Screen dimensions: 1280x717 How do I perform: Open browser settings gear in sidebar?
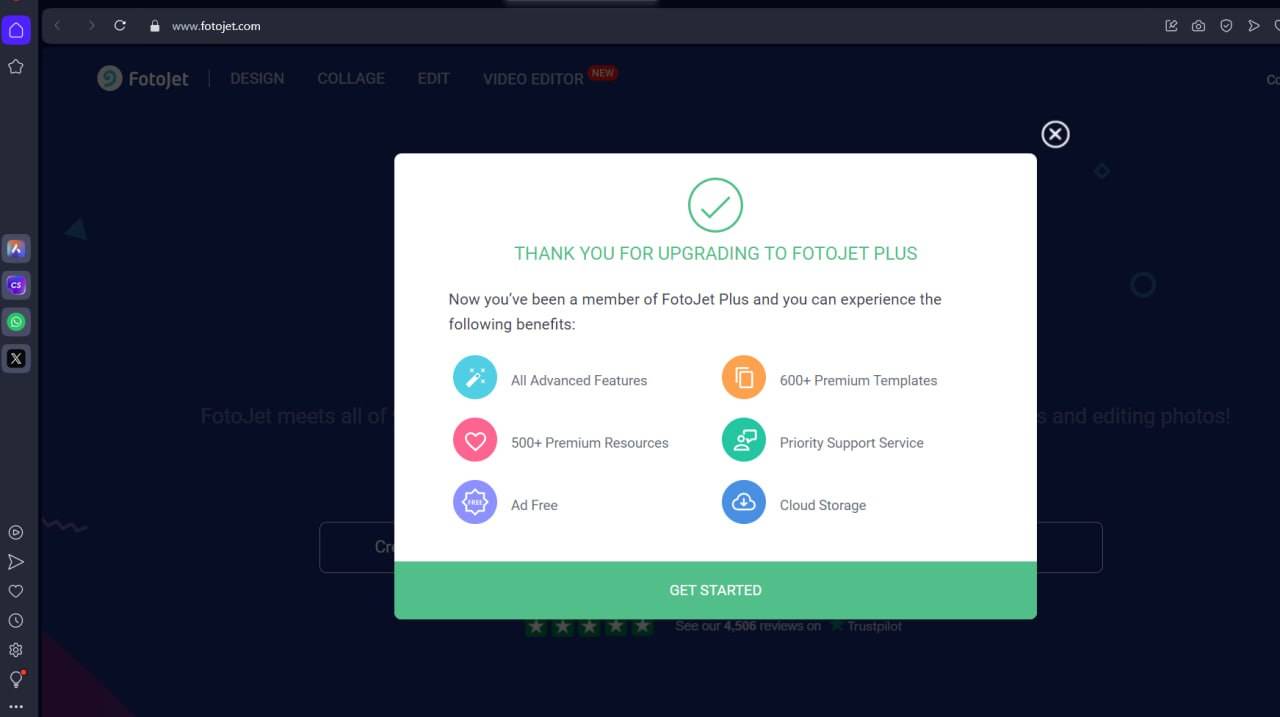pos(16,650)
